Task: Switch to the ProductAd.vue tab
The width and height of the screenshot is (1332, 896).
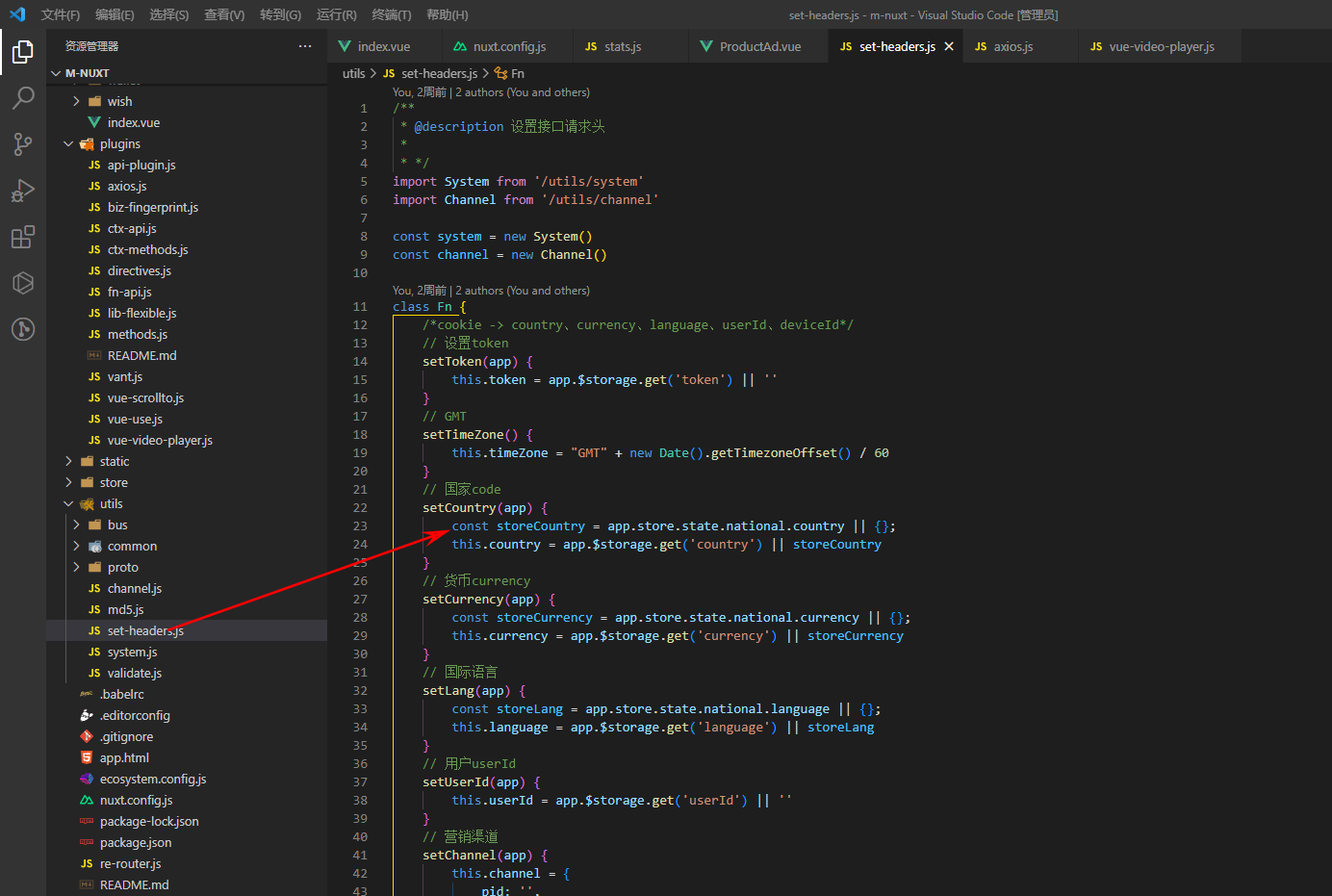Action: tap(759, 46)
